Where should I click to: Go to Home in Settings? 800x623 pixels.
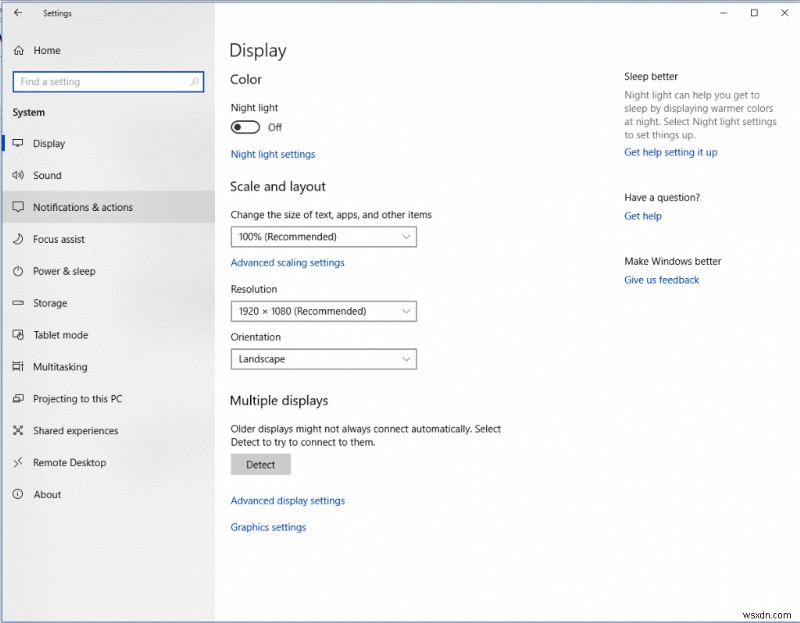coord(47,50)
